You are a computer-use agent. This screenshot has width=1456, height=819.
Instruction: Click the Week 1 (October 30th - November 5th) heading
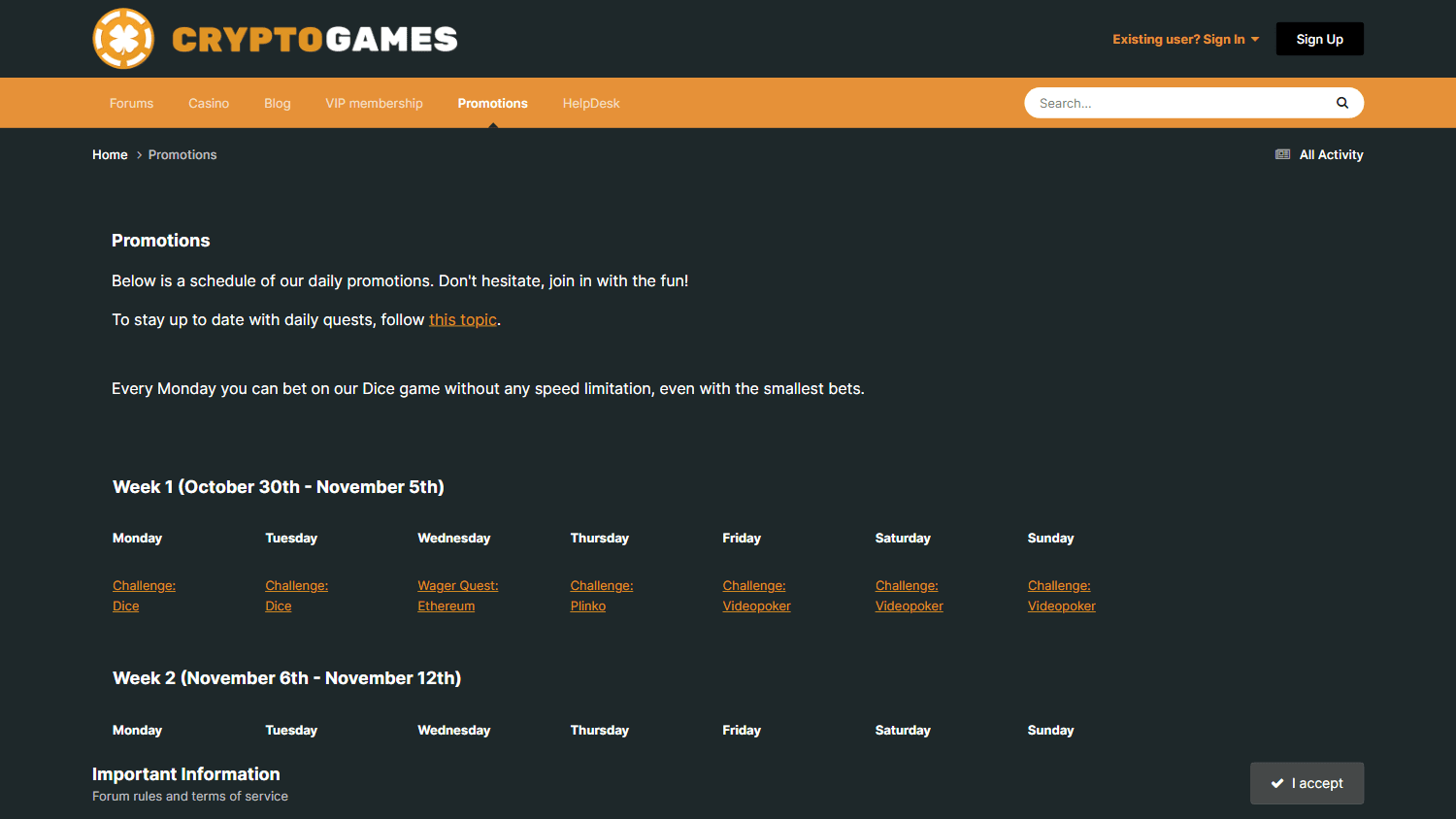click(x=279, y=487)
